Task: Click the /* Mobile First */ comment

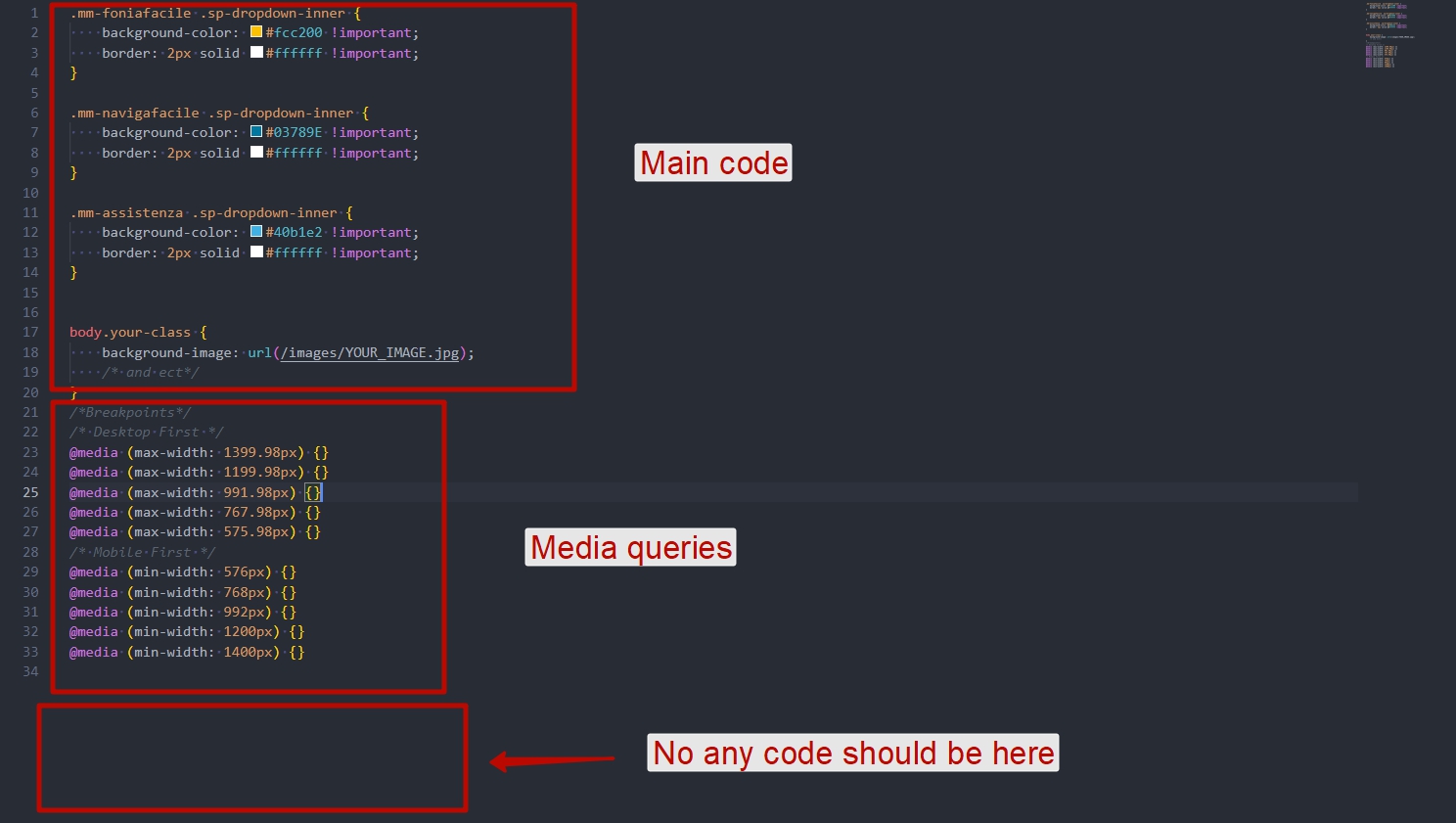Action: point(143,553)
